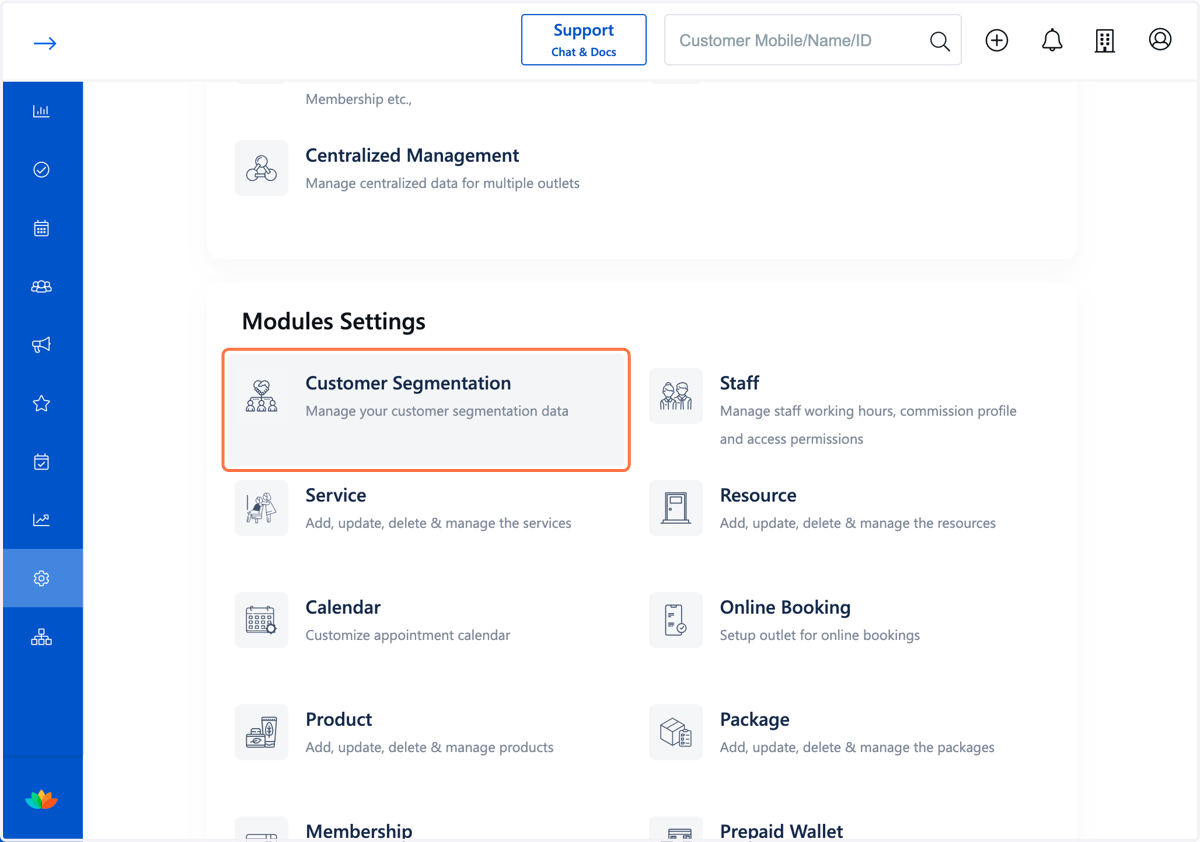Click the lotus logo in the sidebar
The height and width of the screenshot is (842, 1200).
point(41,799)
